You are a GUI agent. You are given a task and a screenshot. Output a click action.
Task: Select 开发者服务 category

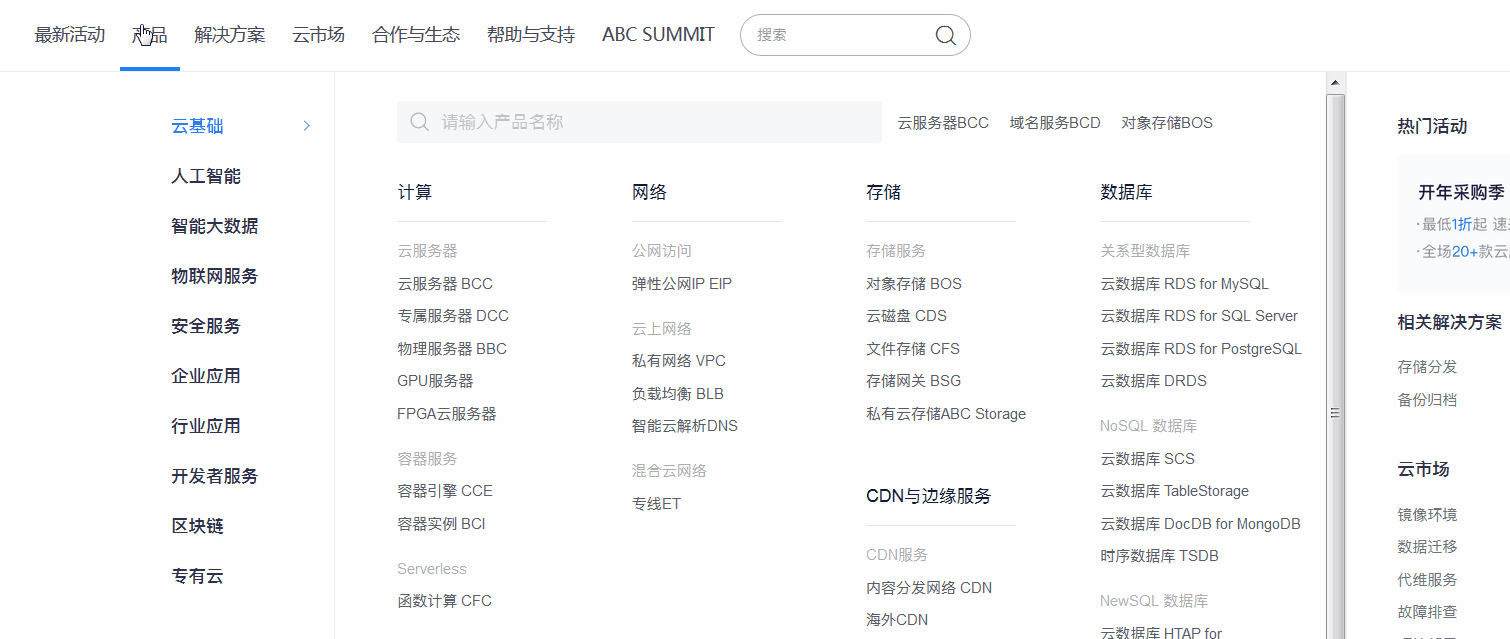point(215,476)
